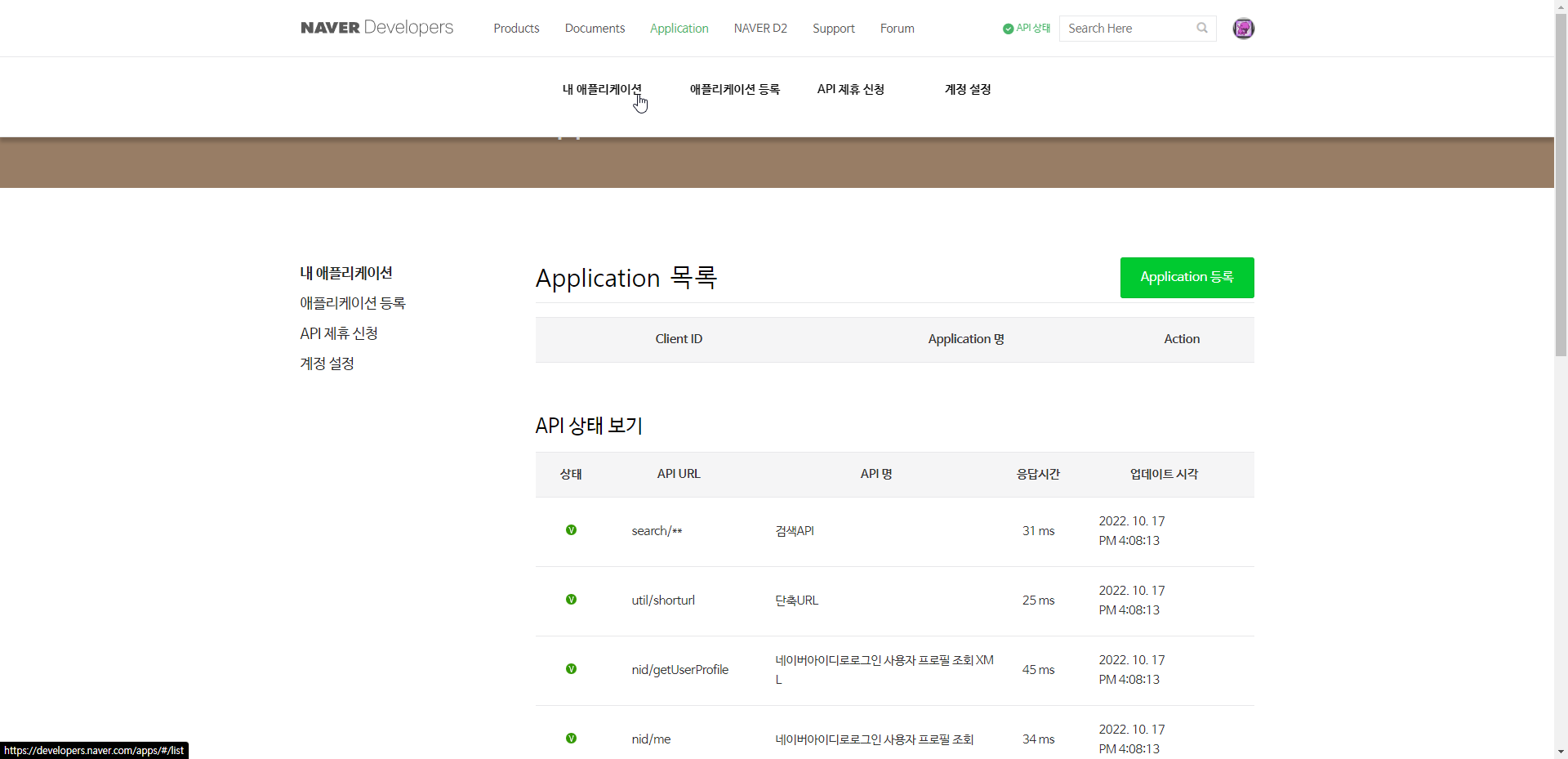The height and width of the screenshot is (759, 1568).
Task: Click the nid/getUserProfile API URL cell
Action: [679, 670]
